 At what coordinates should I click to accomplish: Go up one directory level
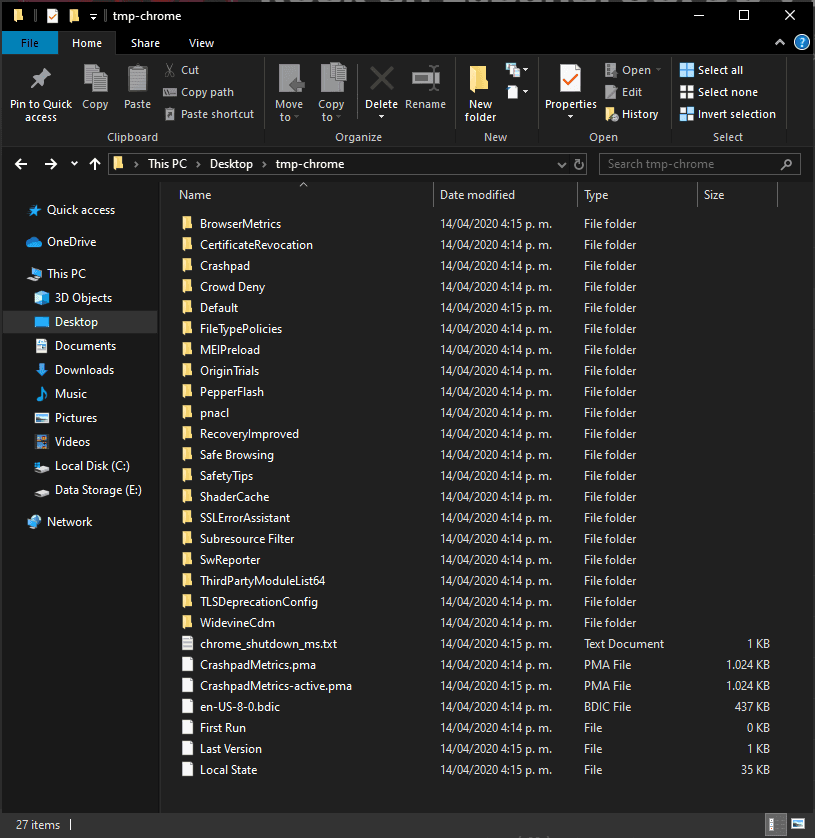point(95,164)
